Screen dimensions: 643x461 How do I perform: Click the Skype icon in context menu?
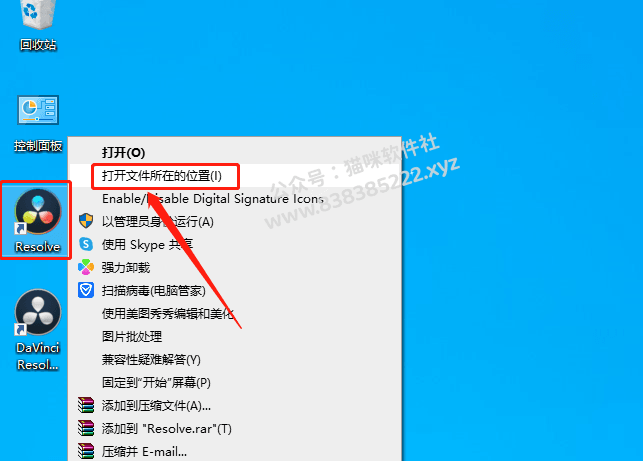pyautogui.click(x=86, y=244)
